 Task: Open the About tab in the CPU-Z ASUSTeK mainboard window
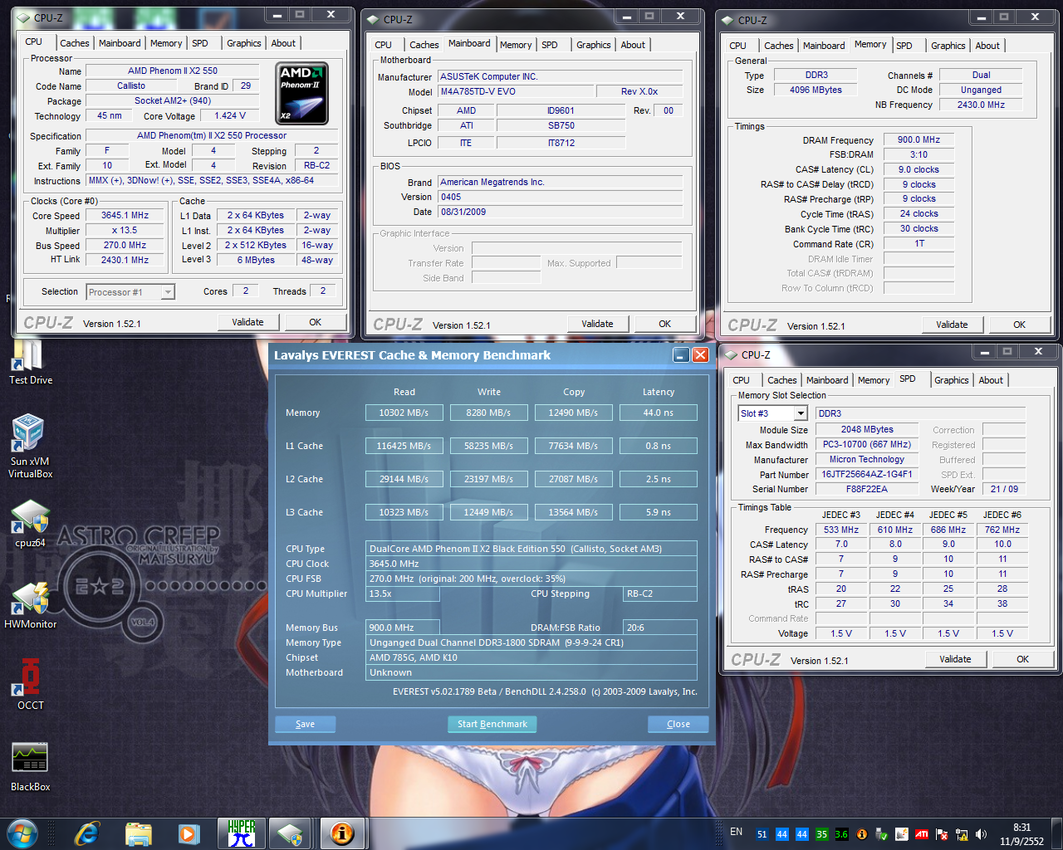(633, 45)
